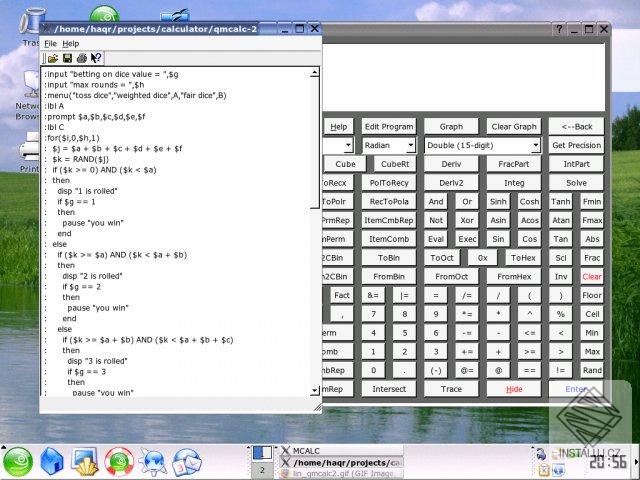Click the What's This help pointer icon
The width and height of the screenshot is (640, 480).
tap(96, 58)
